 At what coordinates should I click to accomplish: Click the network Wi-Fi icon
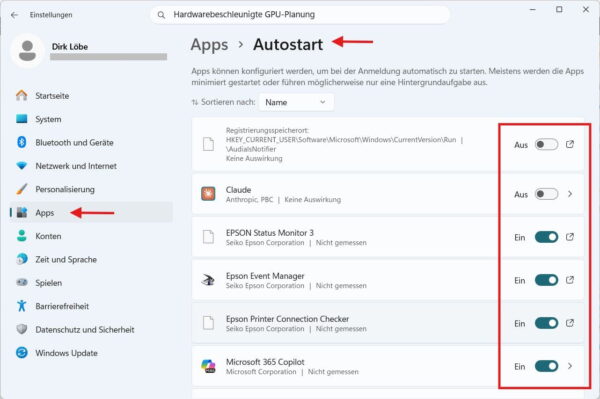click(x=22, y=166)
